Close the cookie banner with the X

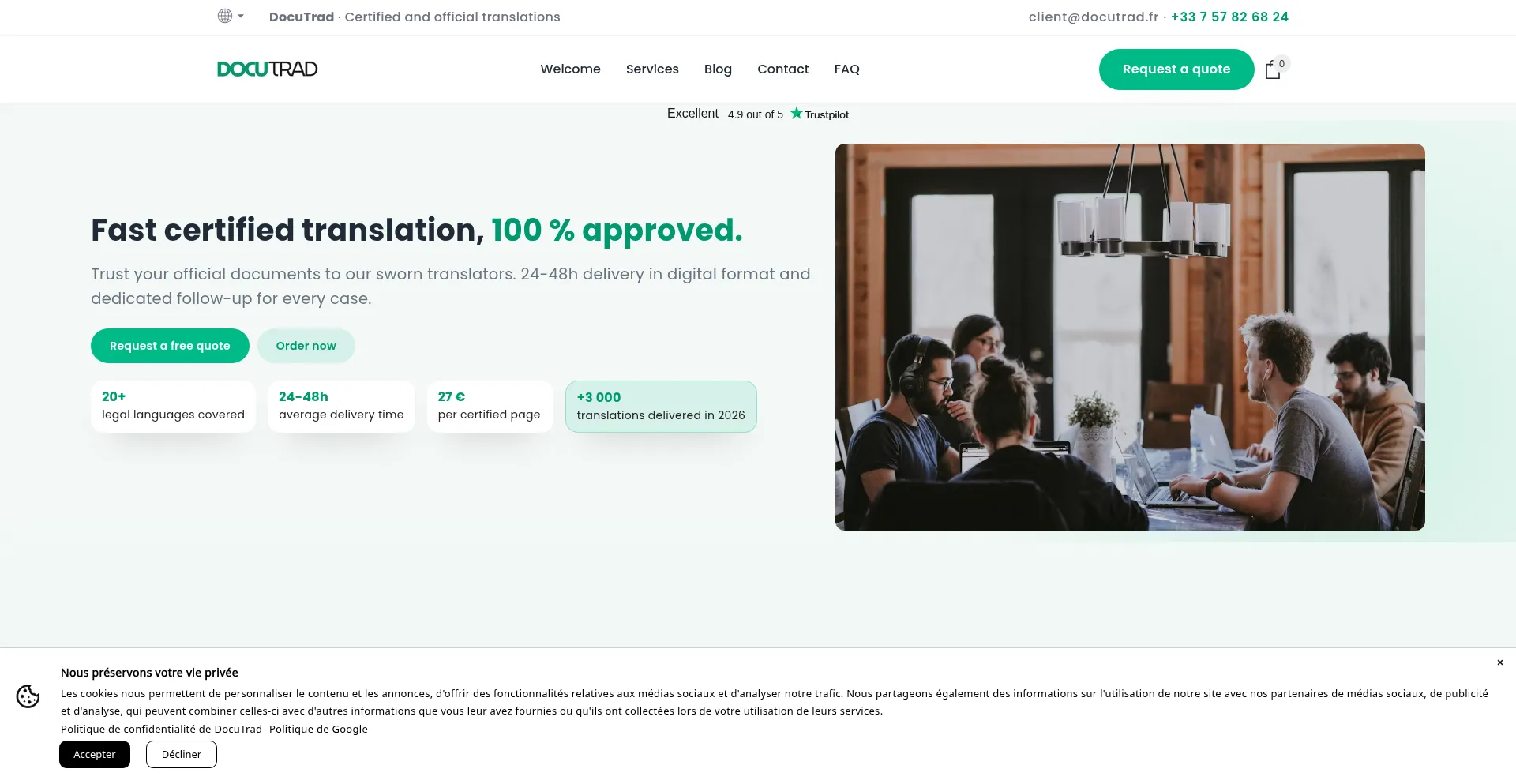coord(1499,662)
